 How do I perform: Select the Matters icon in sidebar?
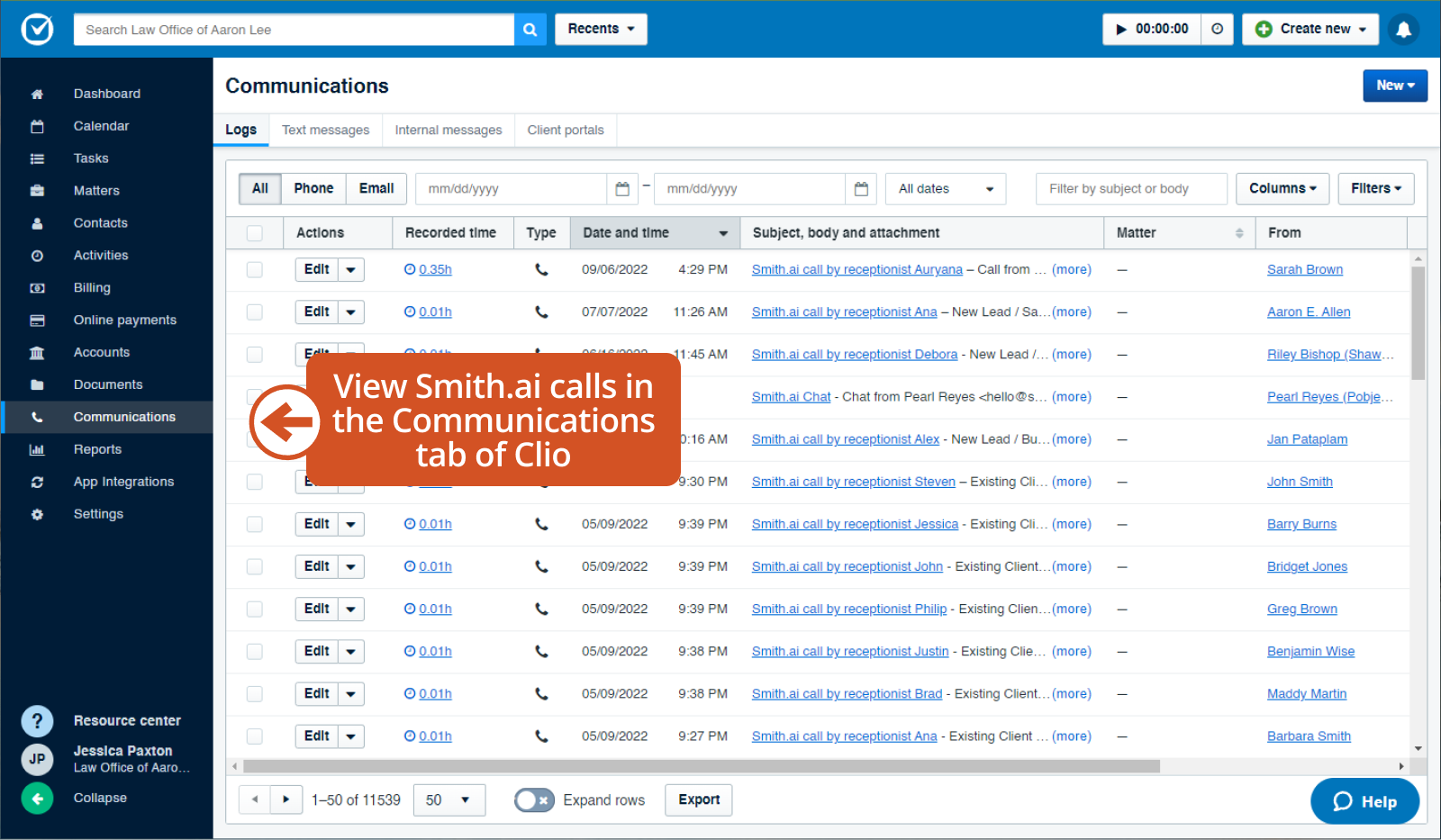coord(37,190)
